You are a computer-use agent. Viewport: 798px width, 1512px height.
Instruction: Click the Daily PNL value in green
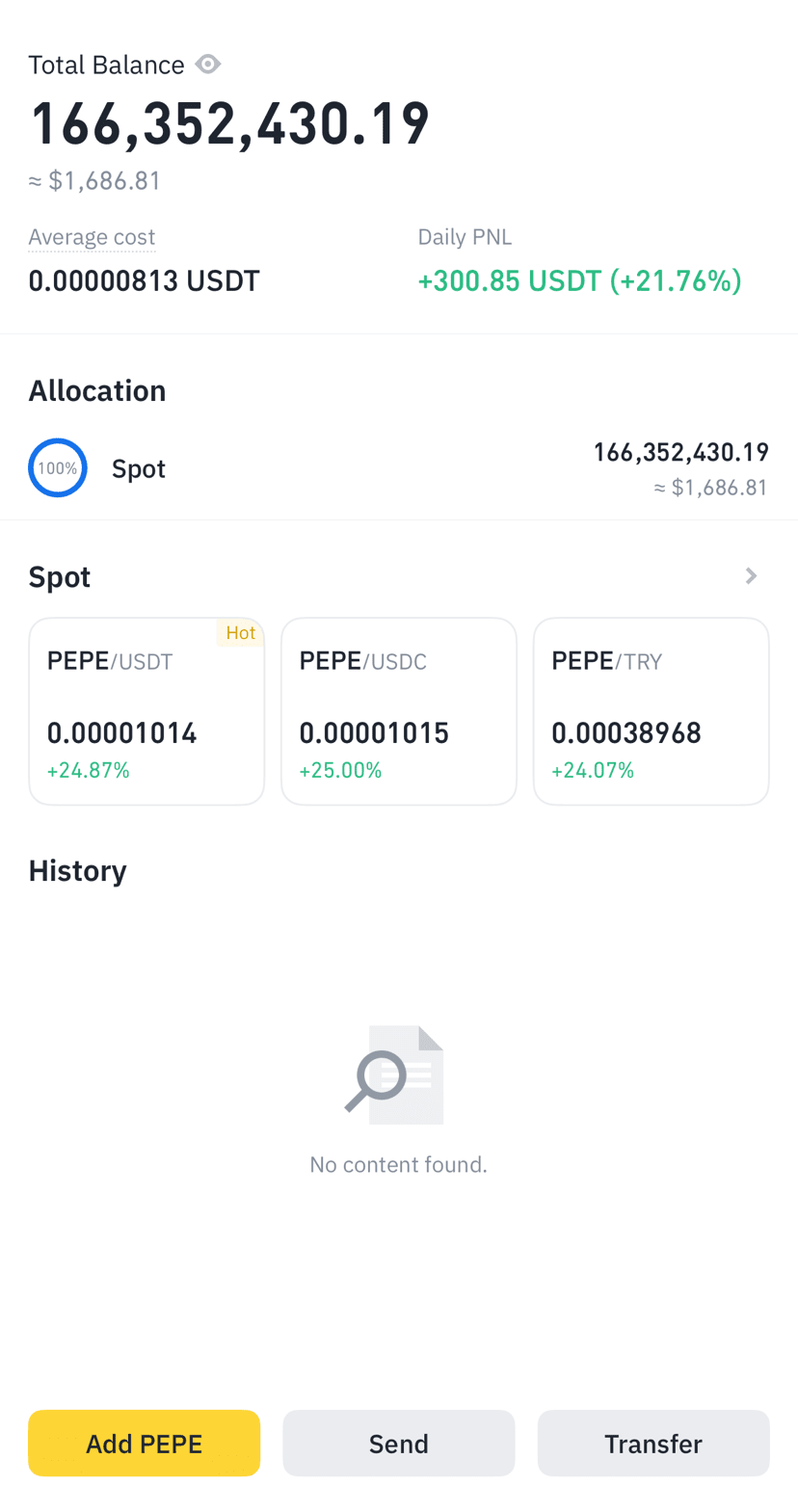point(579,281)
